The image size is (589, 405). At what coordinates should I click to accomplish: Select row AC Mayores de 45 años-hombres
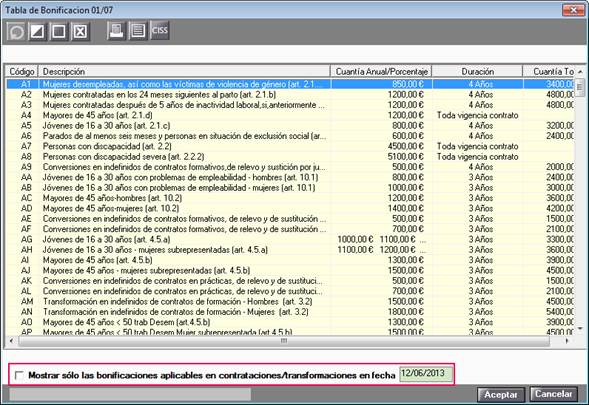pos(290,198)
